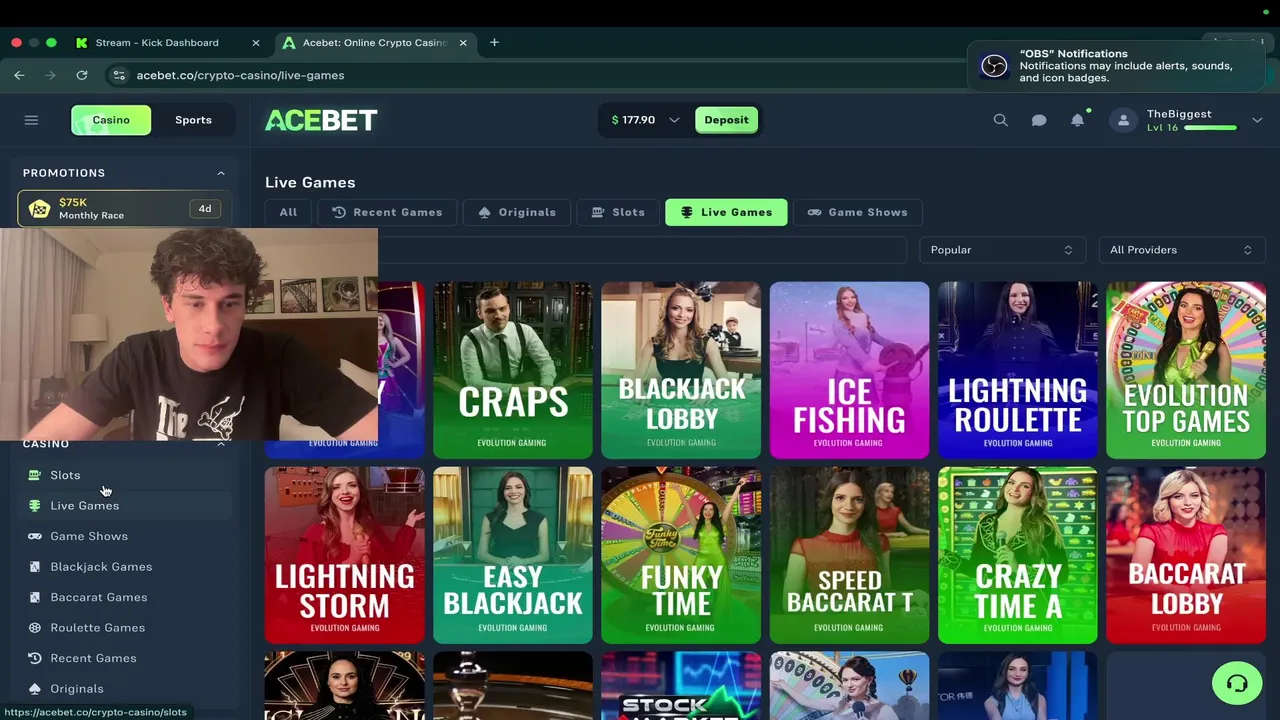The width and height of the screenshot is (1280, 720).
Task: Expand the user account chevron
Action: pos(1257,120)
